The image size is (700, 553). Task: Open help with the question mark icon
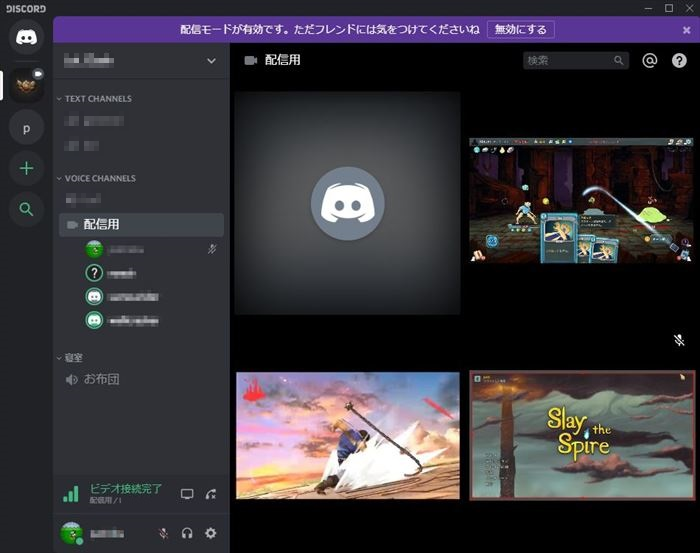679,60
